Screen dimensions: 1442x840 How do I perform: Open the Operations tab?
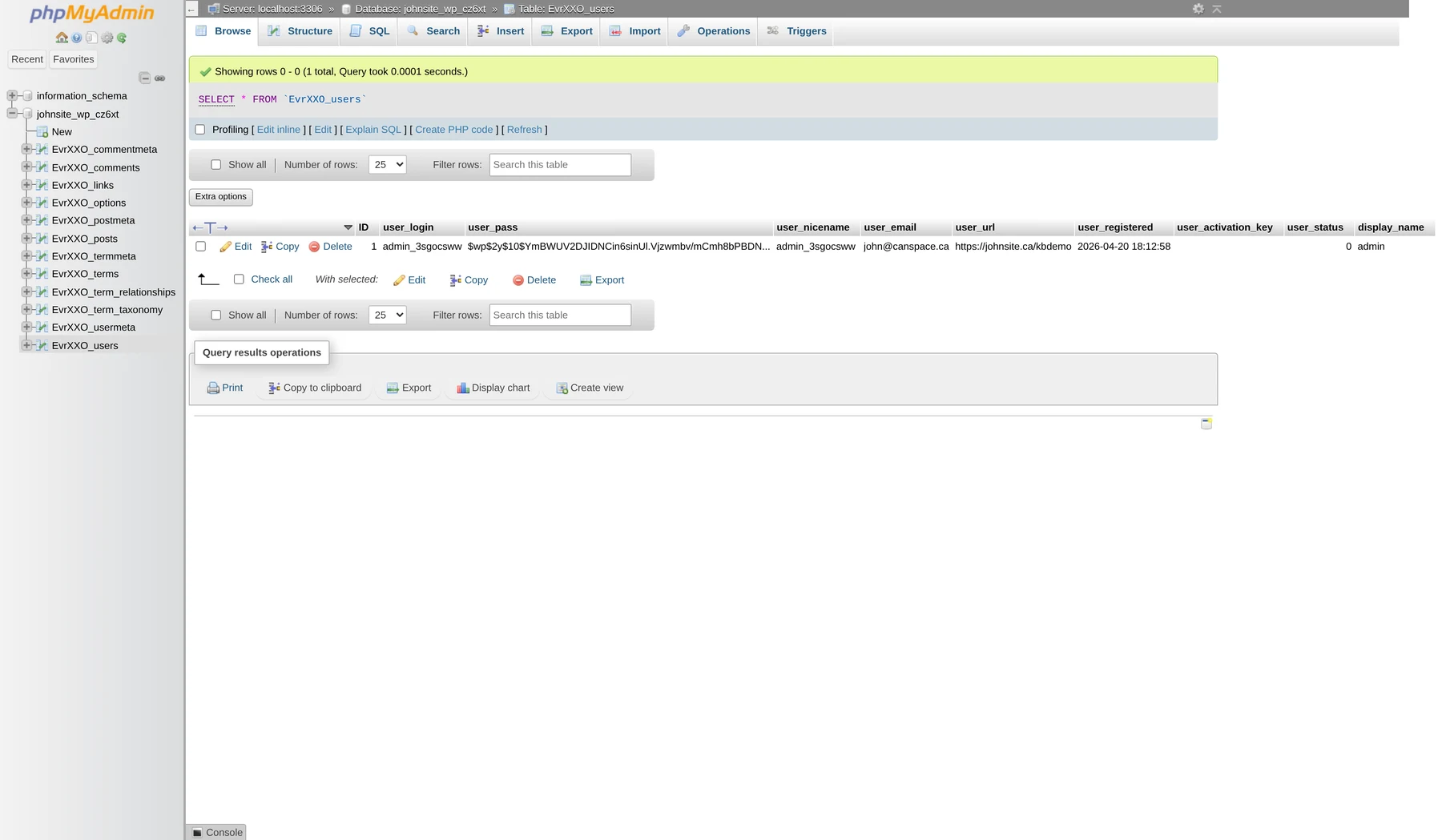(x=714, y=31)
